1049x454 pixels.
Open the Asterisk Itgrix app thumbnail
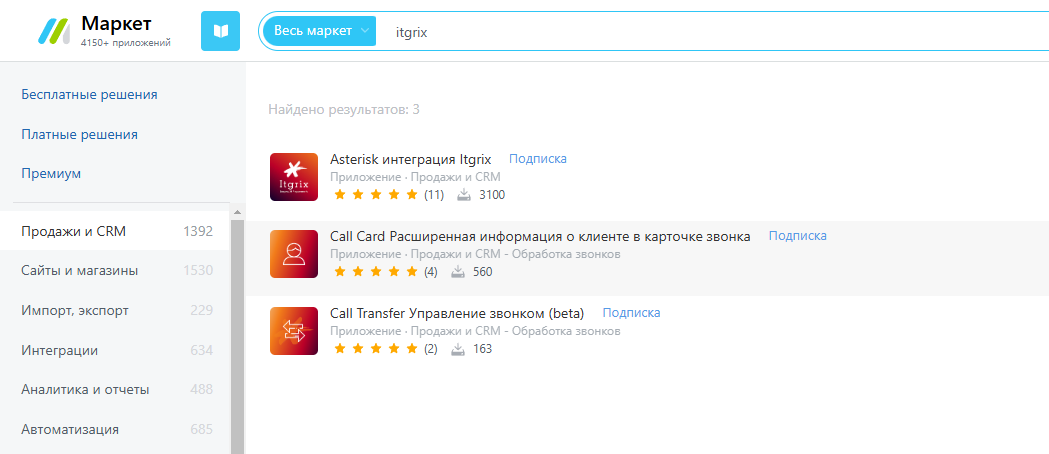294,177
